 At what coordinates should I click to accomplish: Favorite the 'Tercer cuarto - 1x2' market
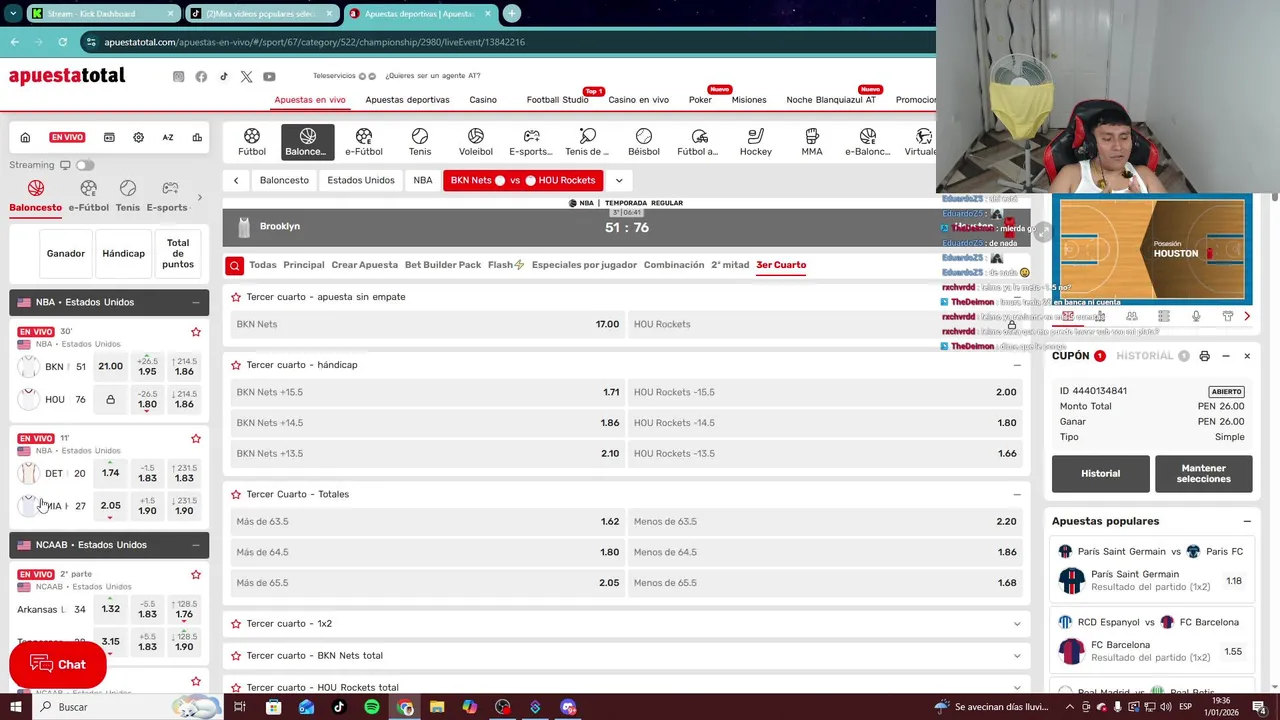click(x=236, y=624)
